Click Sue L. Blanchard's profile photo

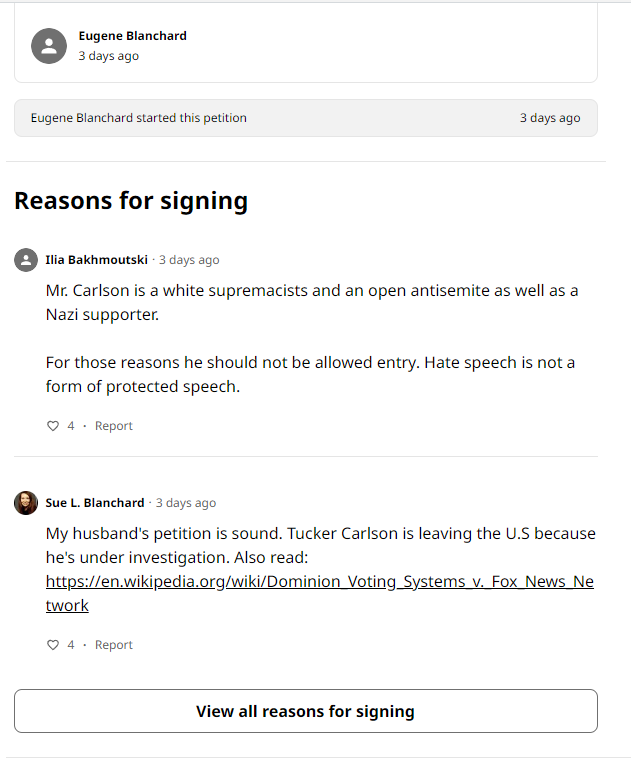(x=26, y=503)
